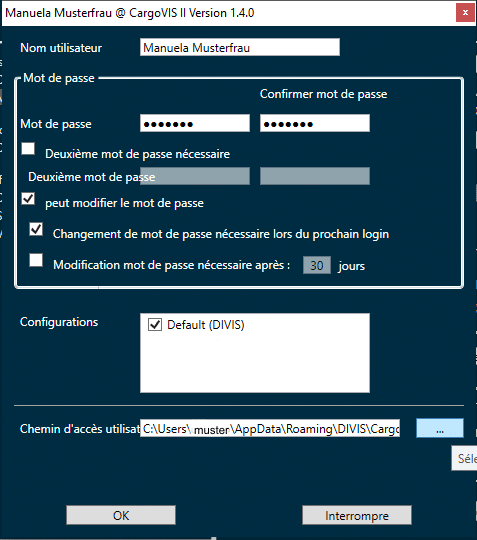477x540 pixels.
Task: Uncheck the Default (DIVIS) configuration
Action: pos(155,324)
